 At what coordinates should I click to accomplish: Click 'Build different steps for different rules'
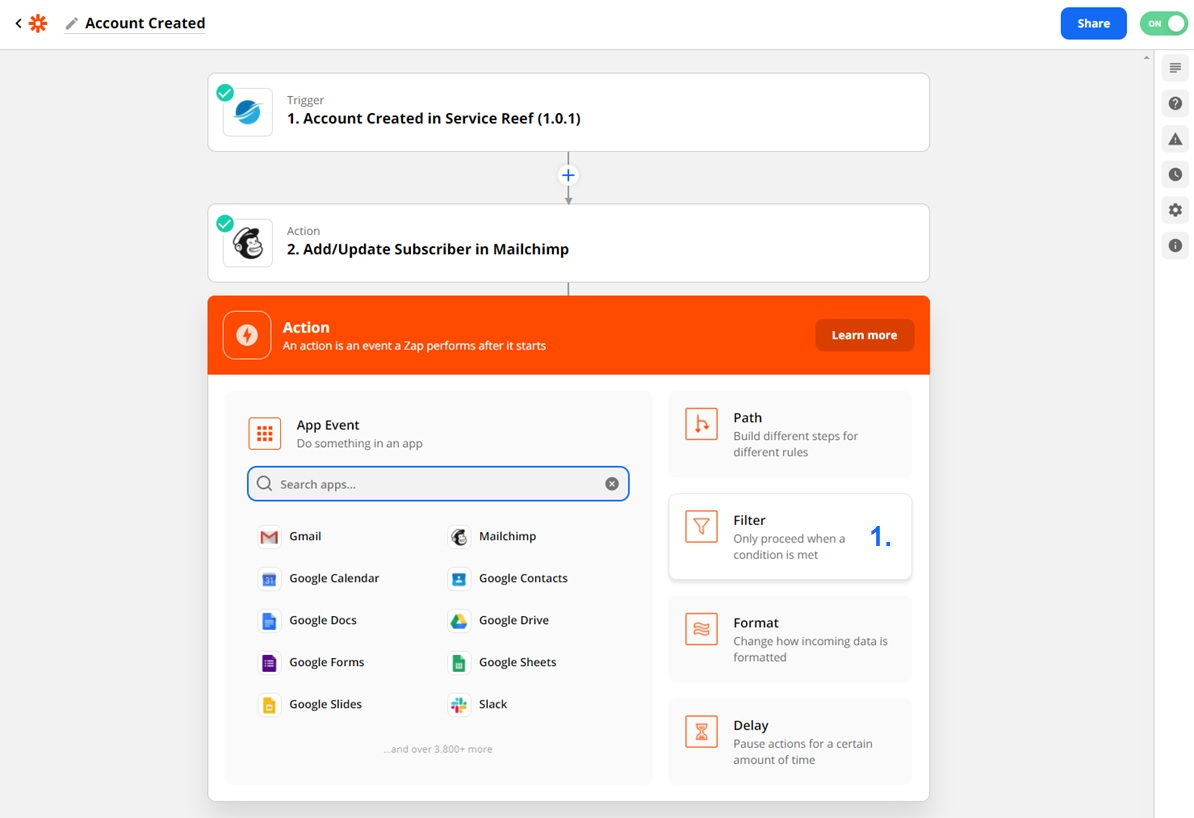pos(795,444)
